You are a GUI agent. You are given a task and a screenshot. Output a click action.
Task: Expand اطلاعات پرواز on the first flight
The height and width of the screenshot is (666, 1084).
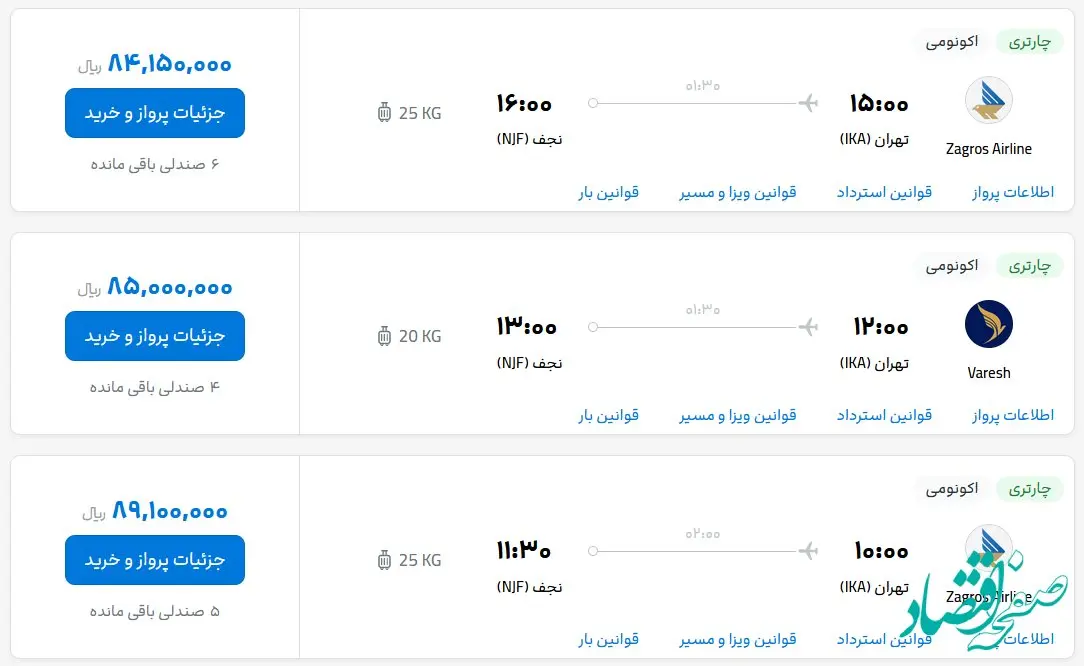(1011, 192)
